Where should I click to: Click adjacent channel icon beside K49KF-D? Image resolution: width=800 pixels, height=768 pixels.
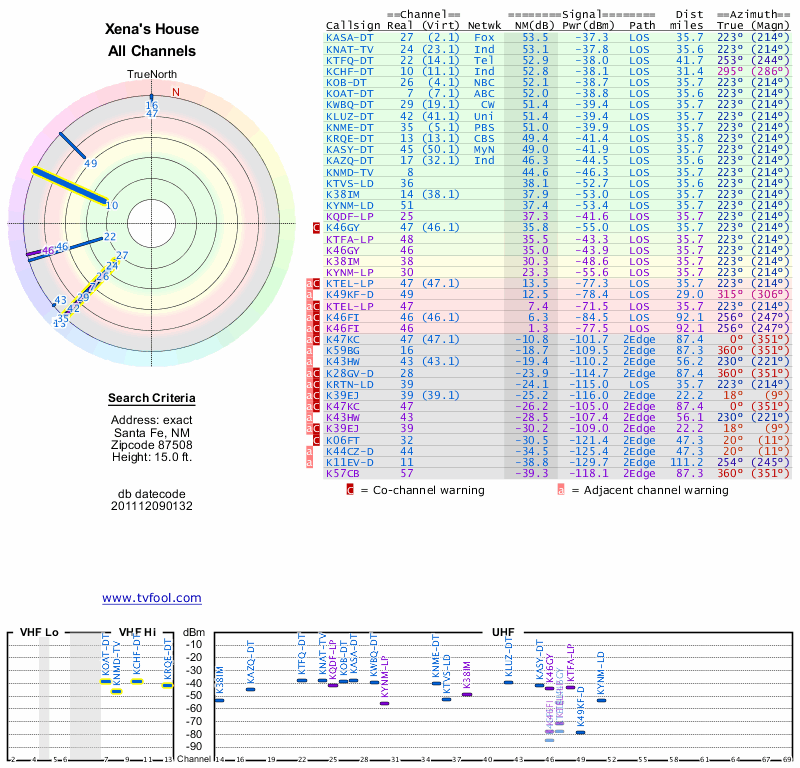click(x=309, y=295)
